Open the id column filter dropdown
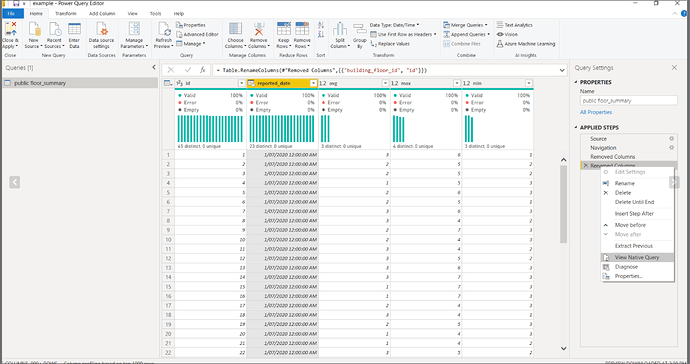Screen dimensions: 690x364 pos(241,83)
